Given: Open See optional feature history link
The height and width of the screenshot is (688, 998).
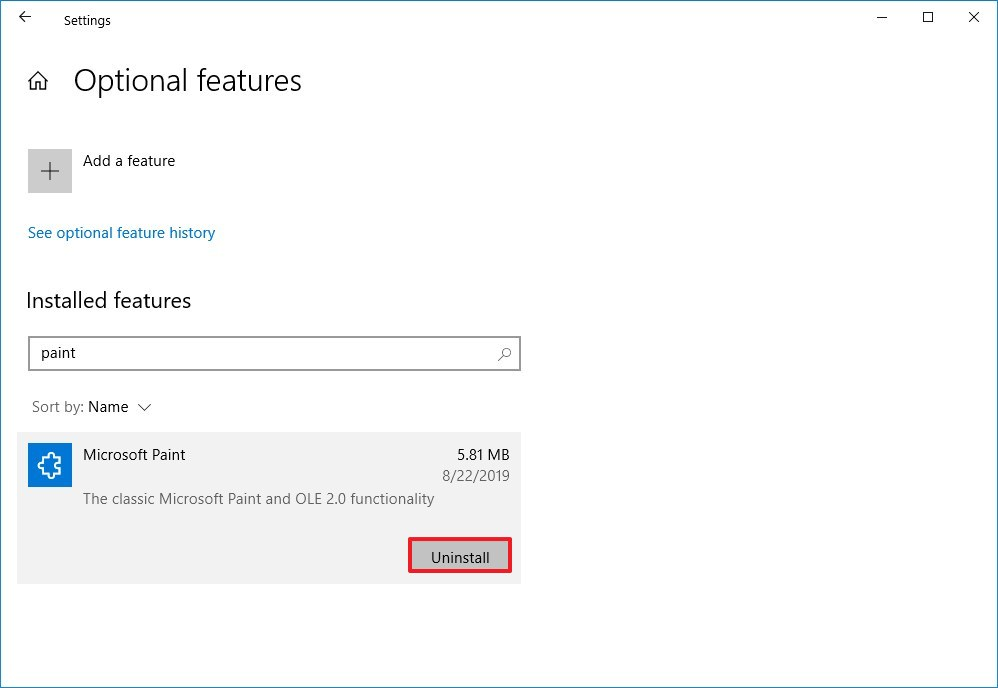Looking at the screenshot, I should (121, 233).
